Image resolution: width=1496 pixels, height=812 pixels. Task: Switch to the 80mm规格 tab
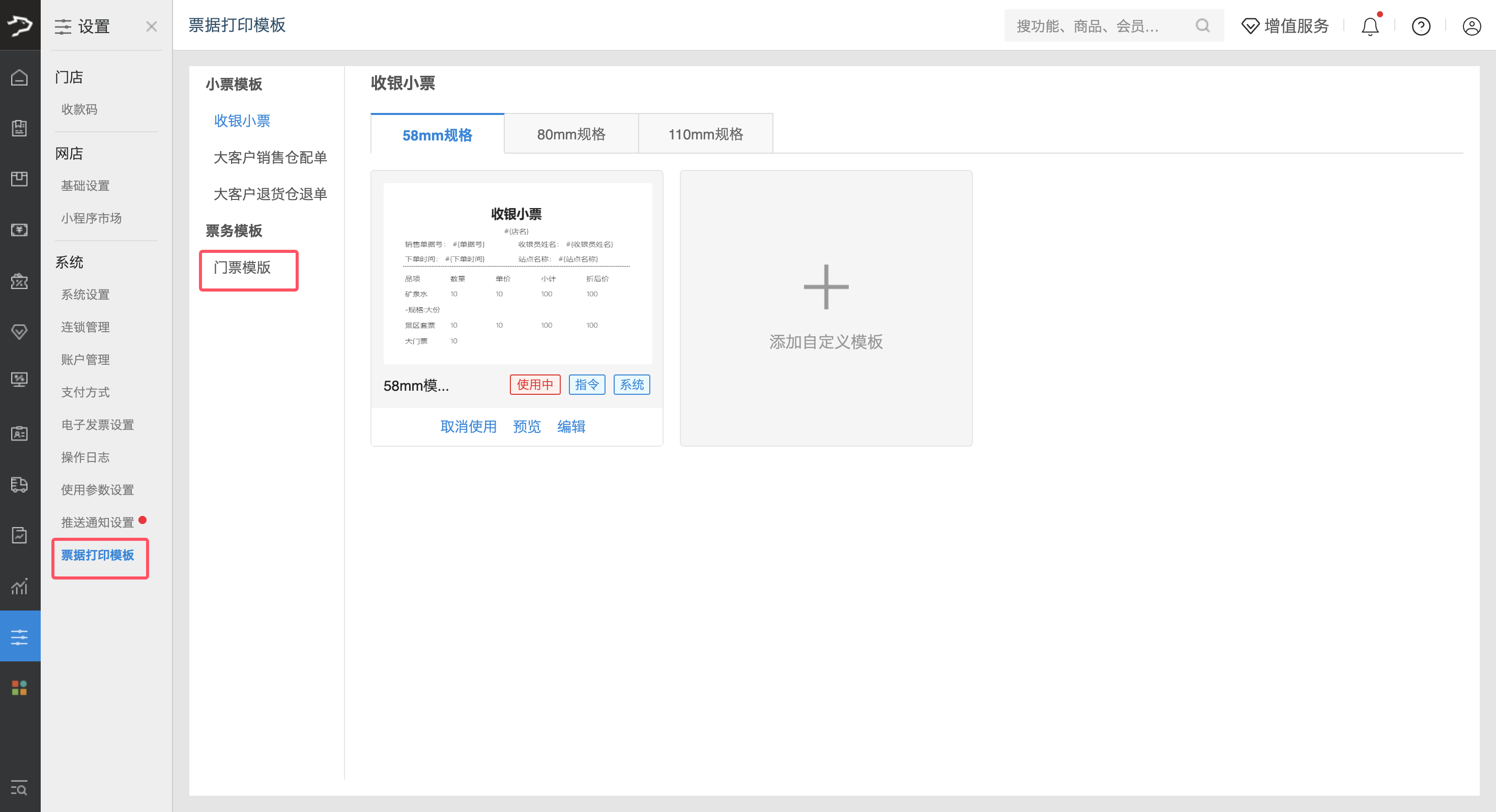571,134
